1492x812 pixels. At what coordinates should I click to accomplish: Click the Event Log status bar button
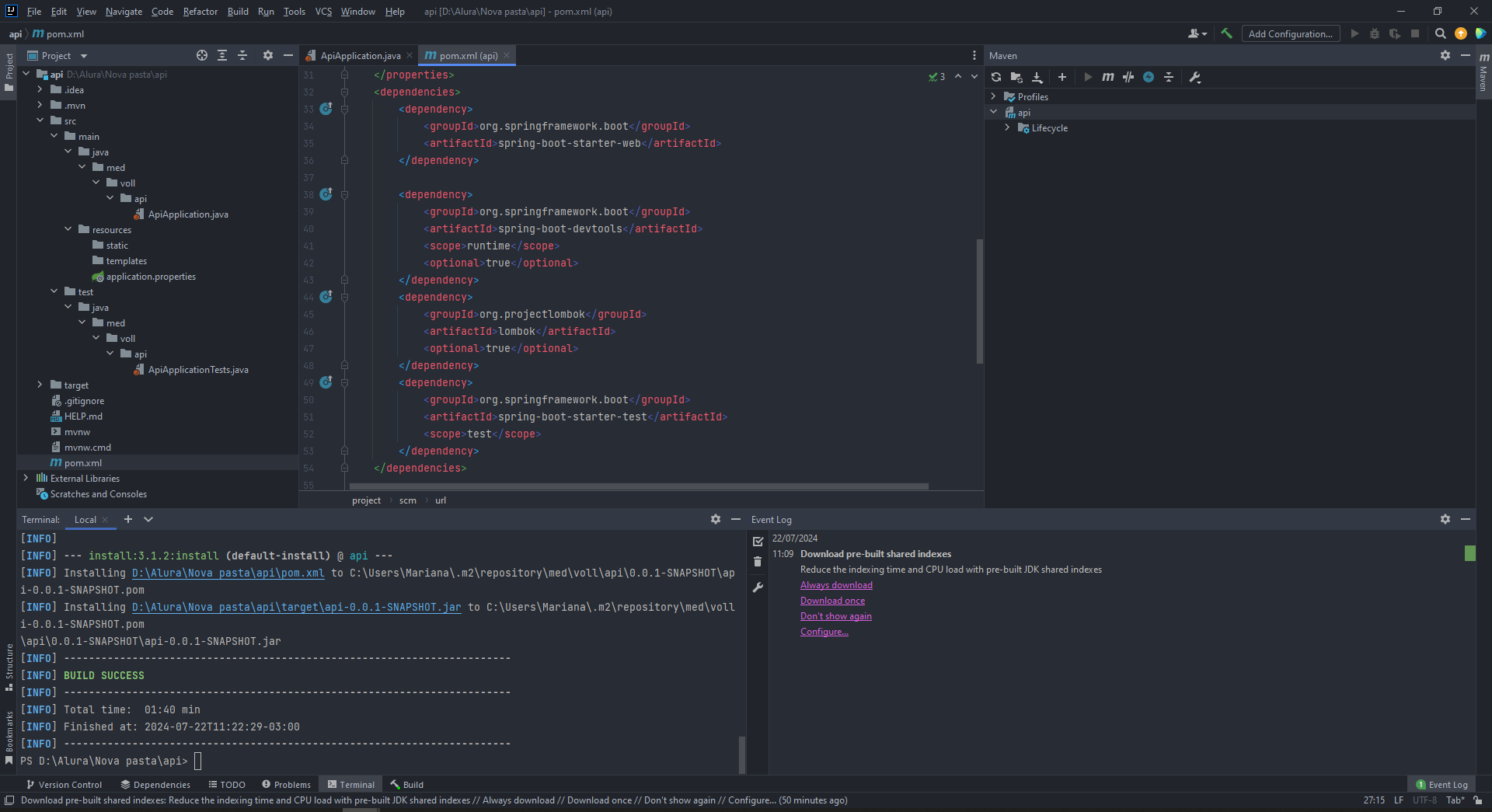[x=1441, y=784]
